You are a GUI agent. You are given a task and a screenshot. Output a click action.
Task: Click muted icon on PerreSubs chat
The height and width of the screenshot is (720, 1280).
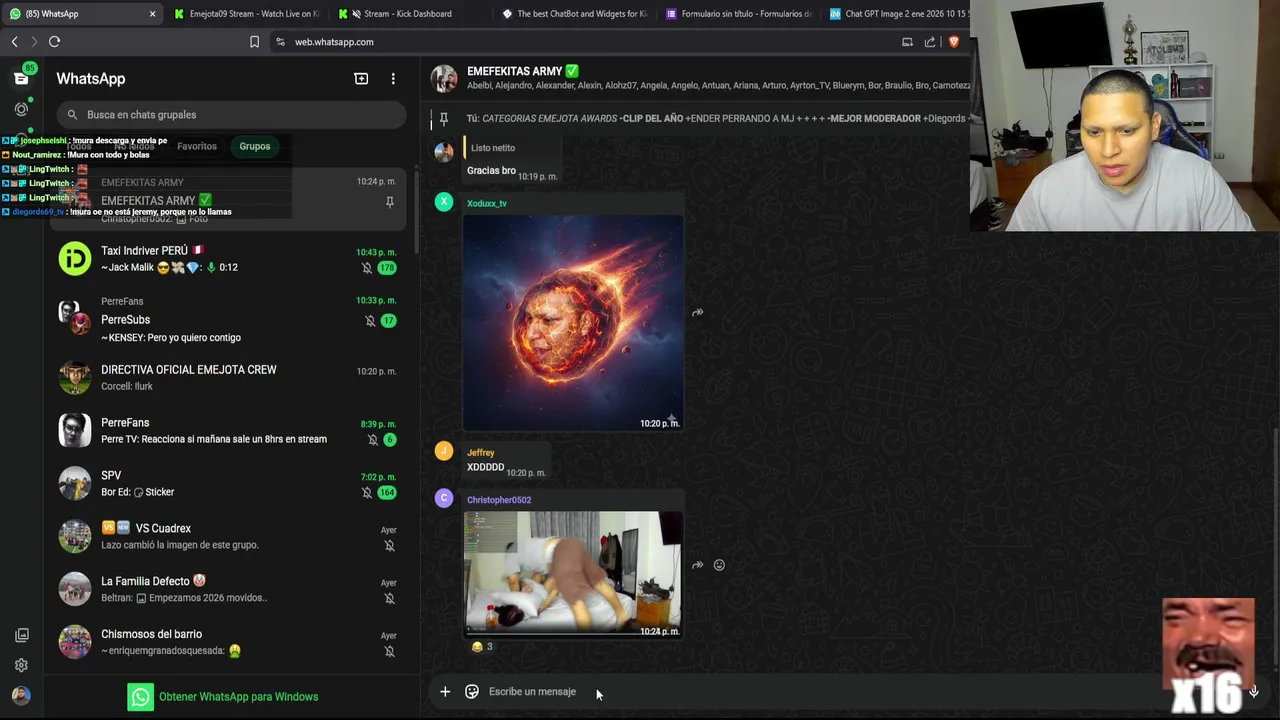[370, 321]
